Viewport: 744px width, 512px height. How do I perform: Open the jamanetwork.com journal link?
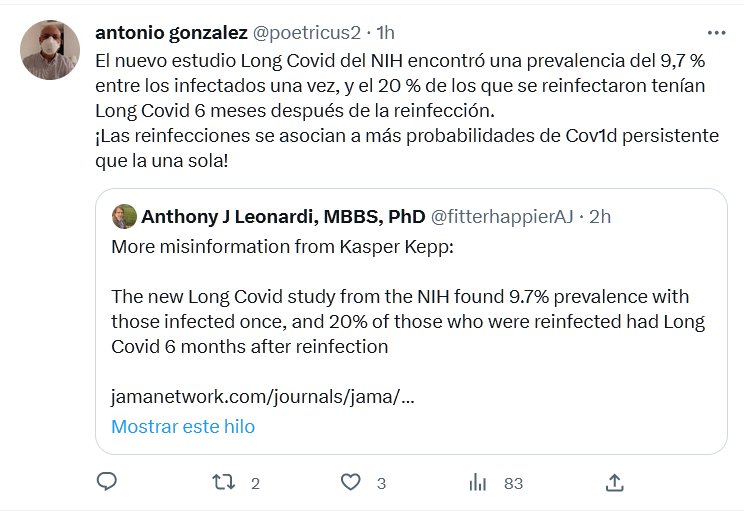pos(262,397)
